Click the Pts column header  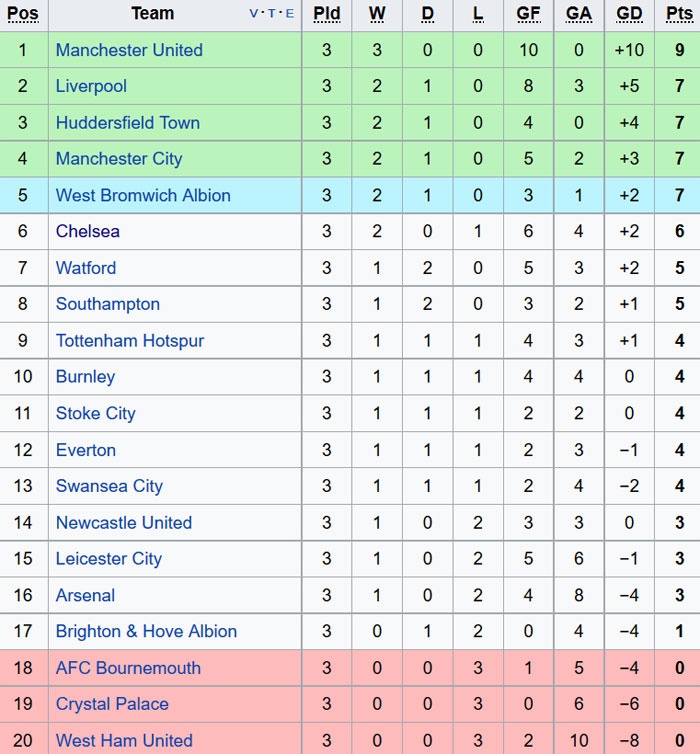[x=679, y=14]
